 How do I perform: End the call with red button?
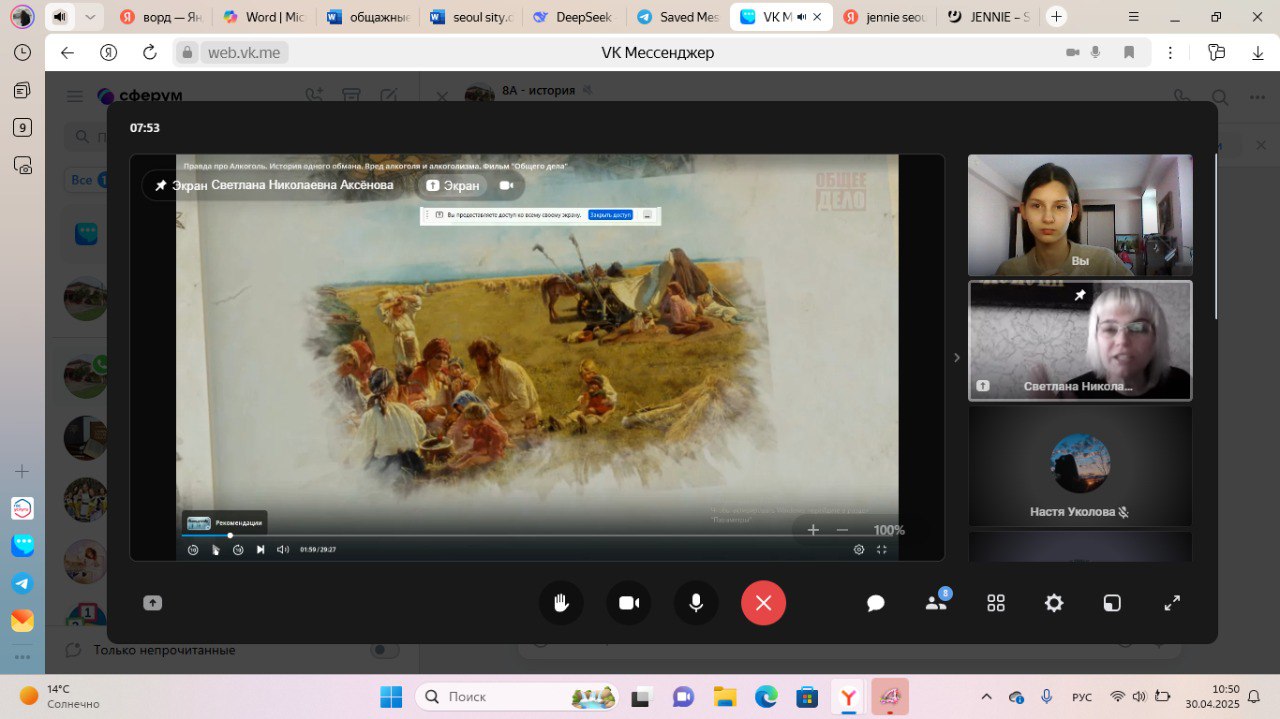(764, 603)
